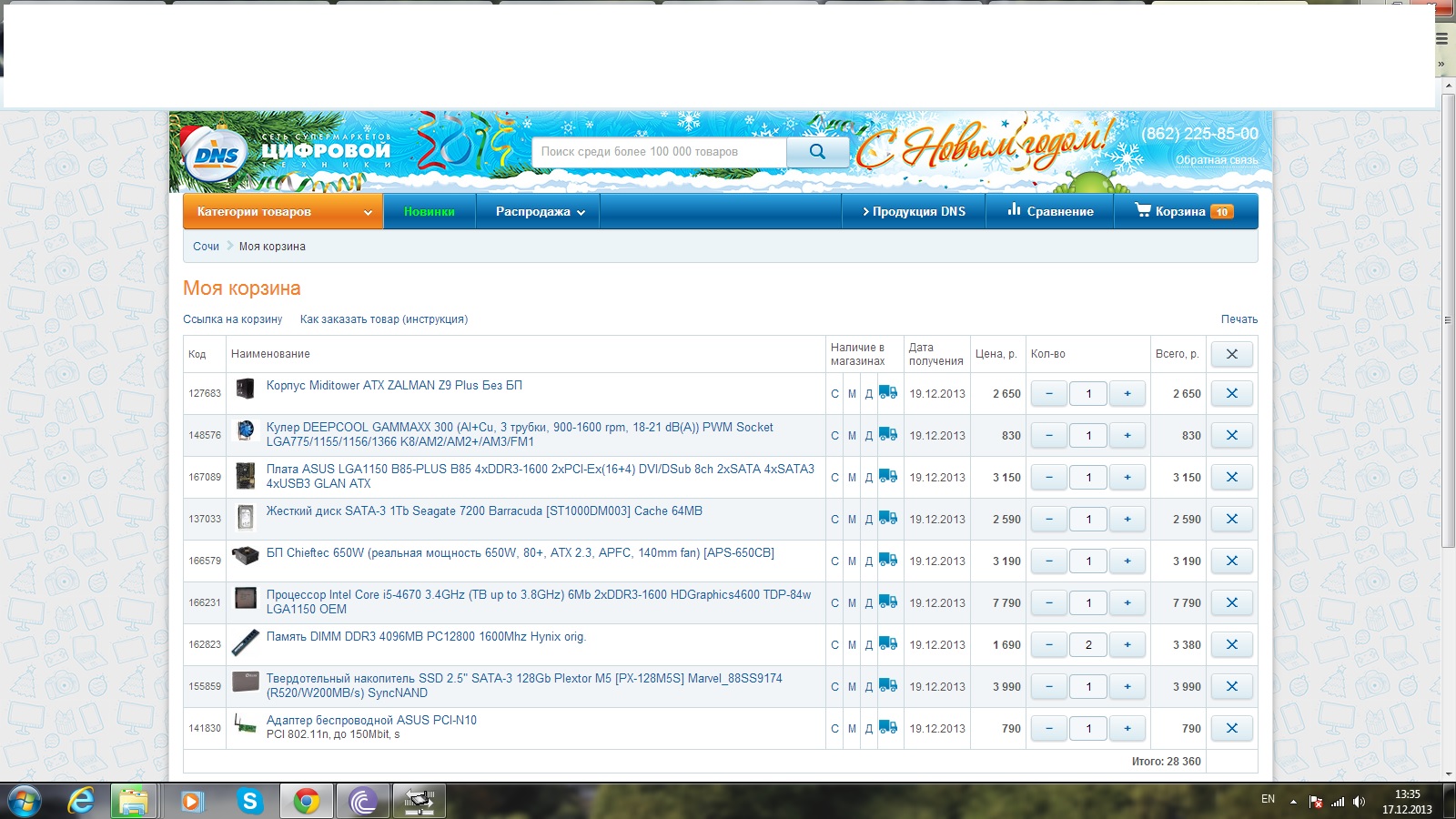Open Процессор Intel Core i5-4670 product link
The image size is (1456, 819).
coord(539,602)
